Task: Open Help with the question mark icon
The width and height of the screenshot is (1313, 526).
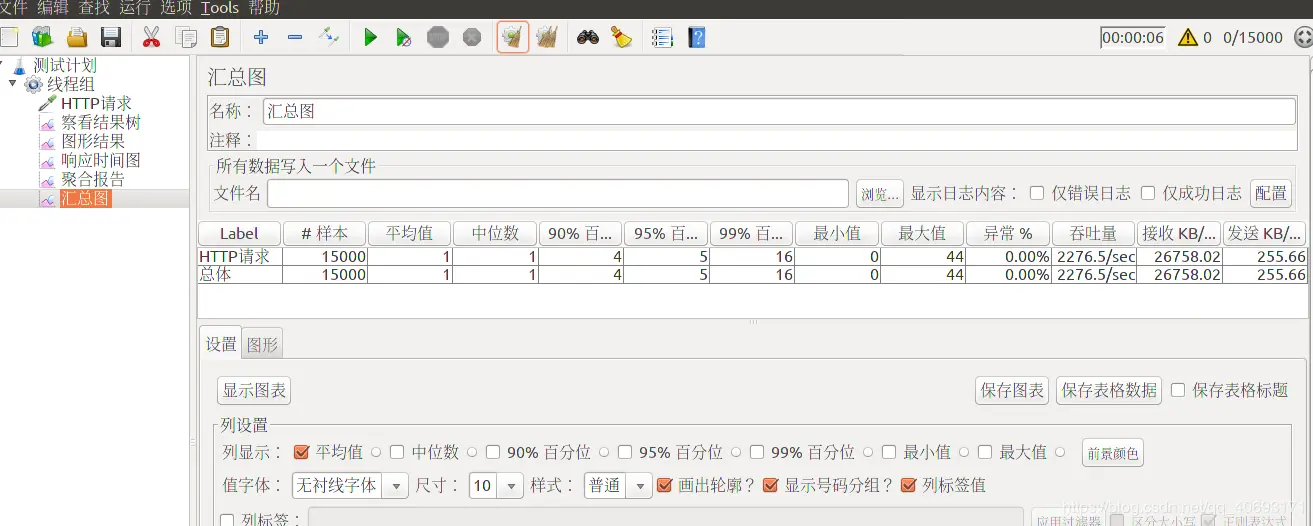Action: (696, 38)
